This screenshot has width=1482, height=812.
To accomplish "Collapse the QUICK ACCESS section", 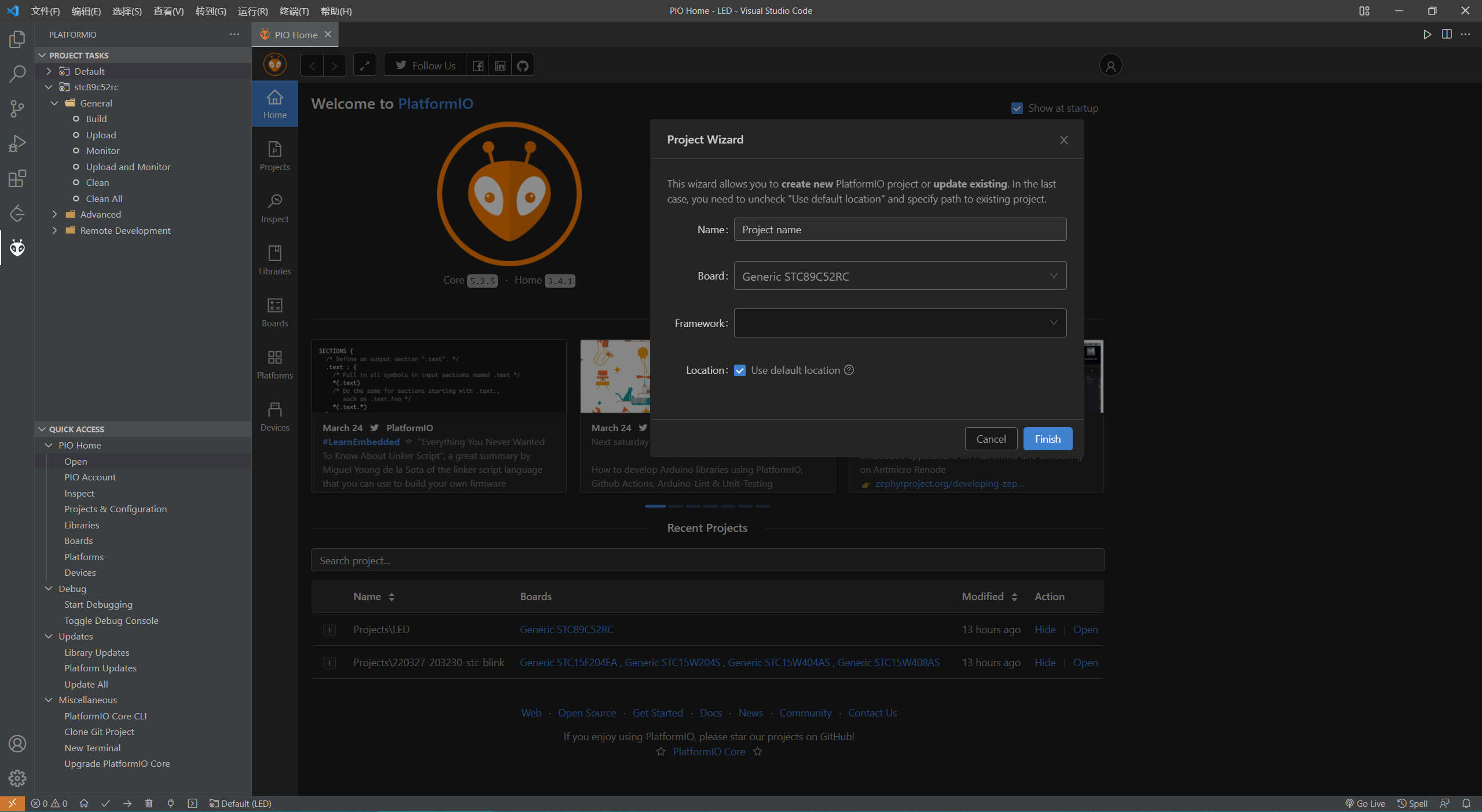I will pos(42,429).
